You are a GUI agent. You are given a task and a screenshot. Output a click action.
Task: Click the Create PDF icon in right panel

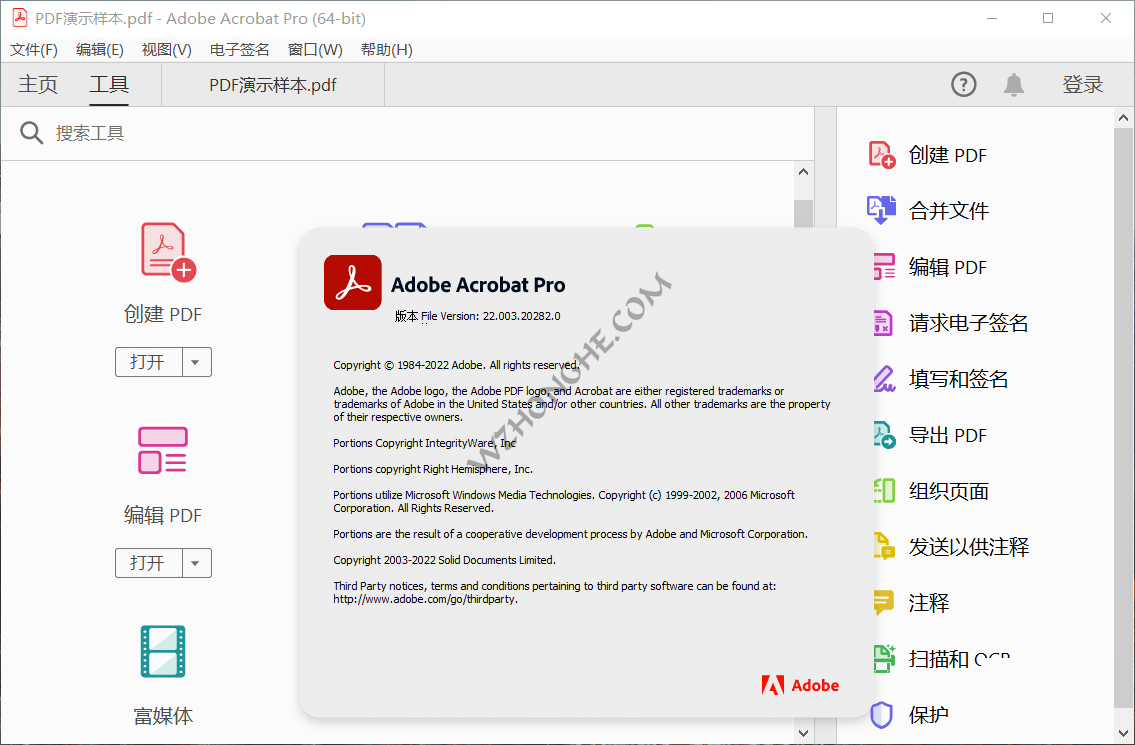tap(881, 155)
